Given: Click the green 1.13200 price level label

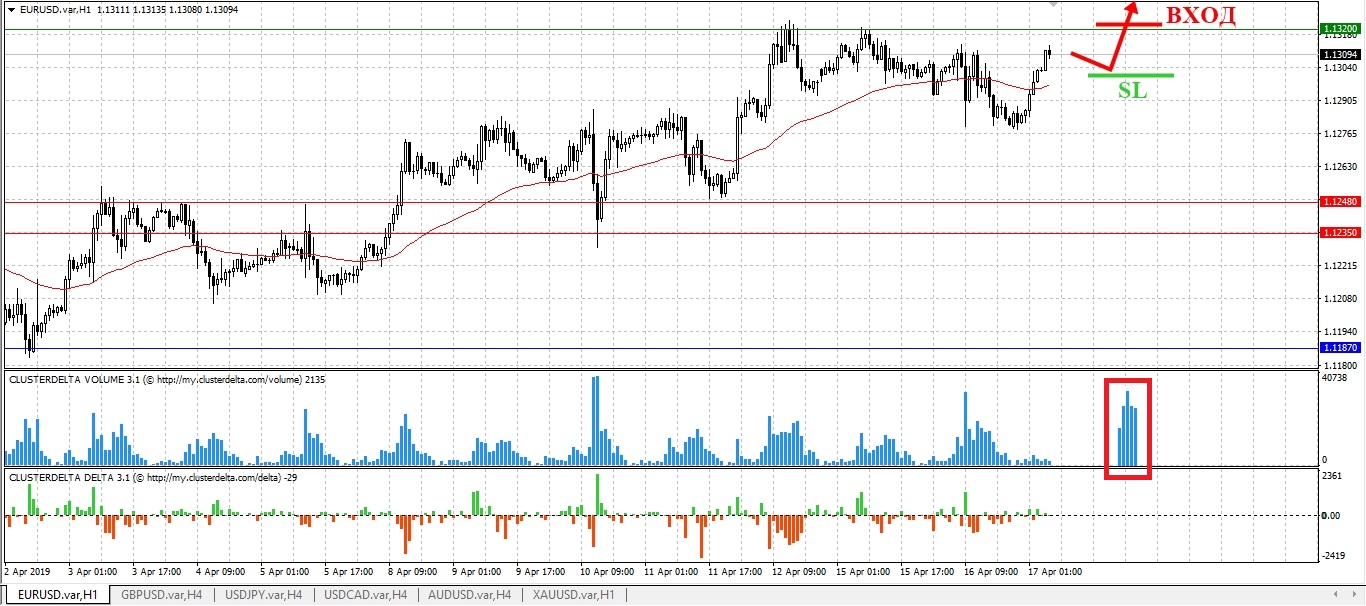Looking at the screenshot, I should (1339, 29).
